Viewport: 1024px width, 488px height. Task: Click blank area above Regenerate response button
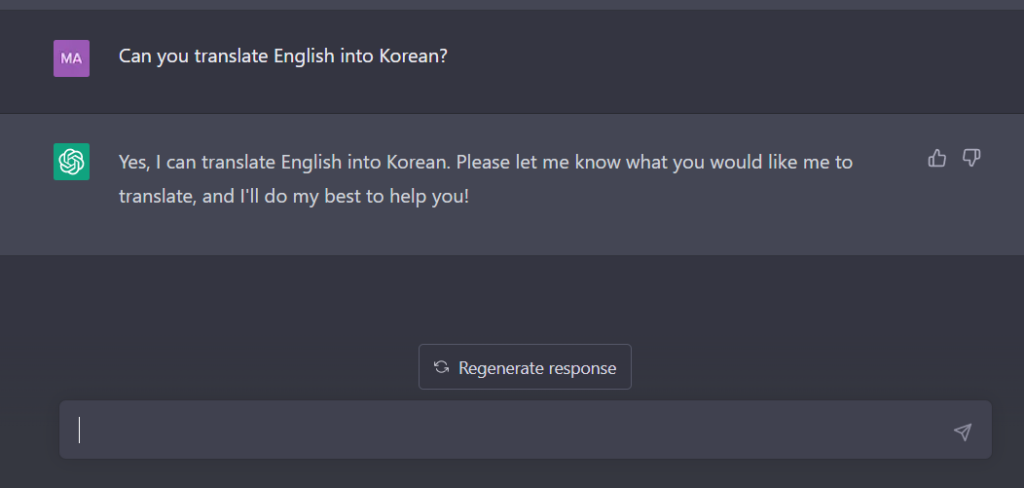(525, 297)
